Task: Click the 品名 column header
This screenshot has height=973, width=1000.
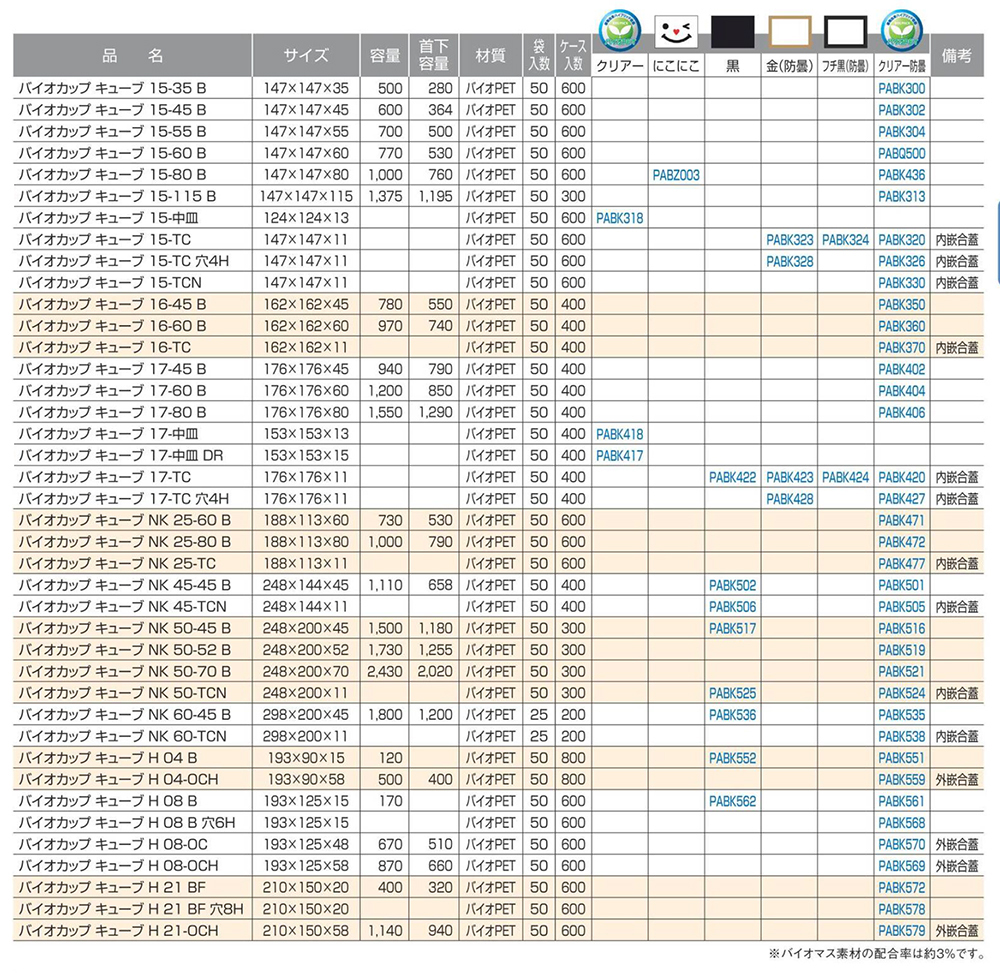Action: [133, 55]
